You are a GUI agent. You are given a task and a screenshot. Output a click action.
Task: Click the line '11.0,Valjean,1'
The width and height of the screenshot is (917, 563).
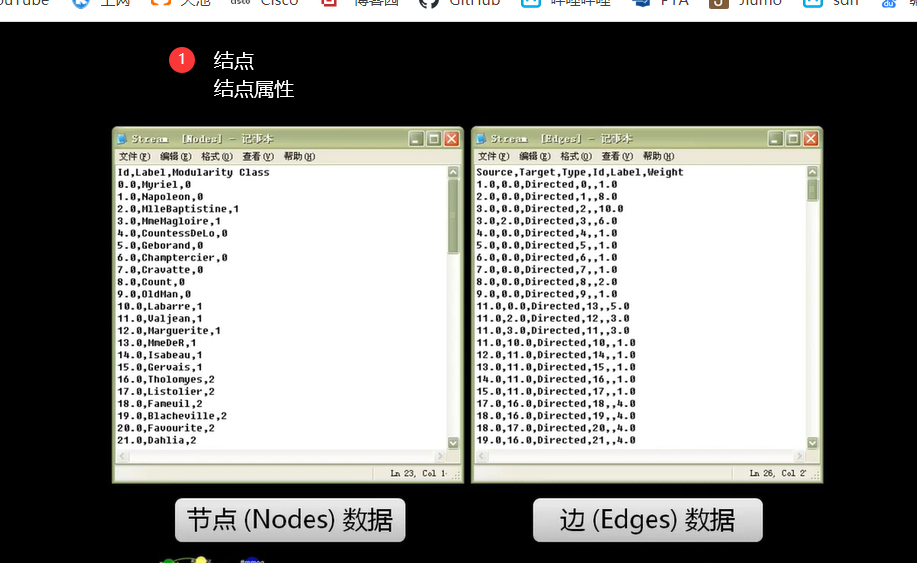(x=160, y=319)
